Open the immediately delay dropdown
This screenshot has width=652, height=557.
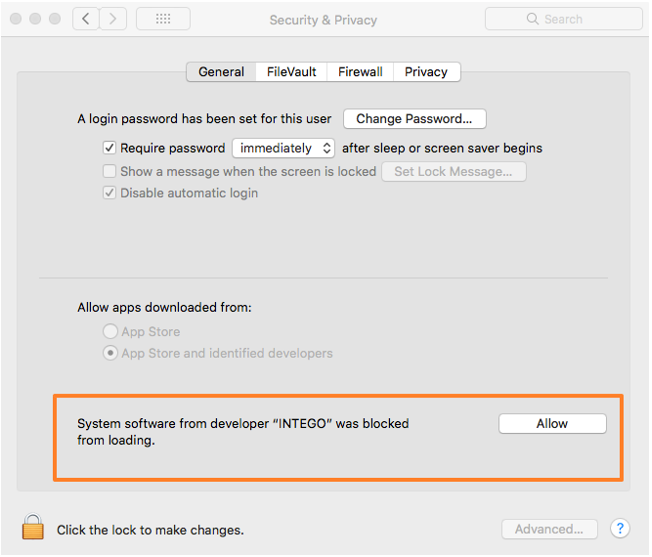point(284,148)
